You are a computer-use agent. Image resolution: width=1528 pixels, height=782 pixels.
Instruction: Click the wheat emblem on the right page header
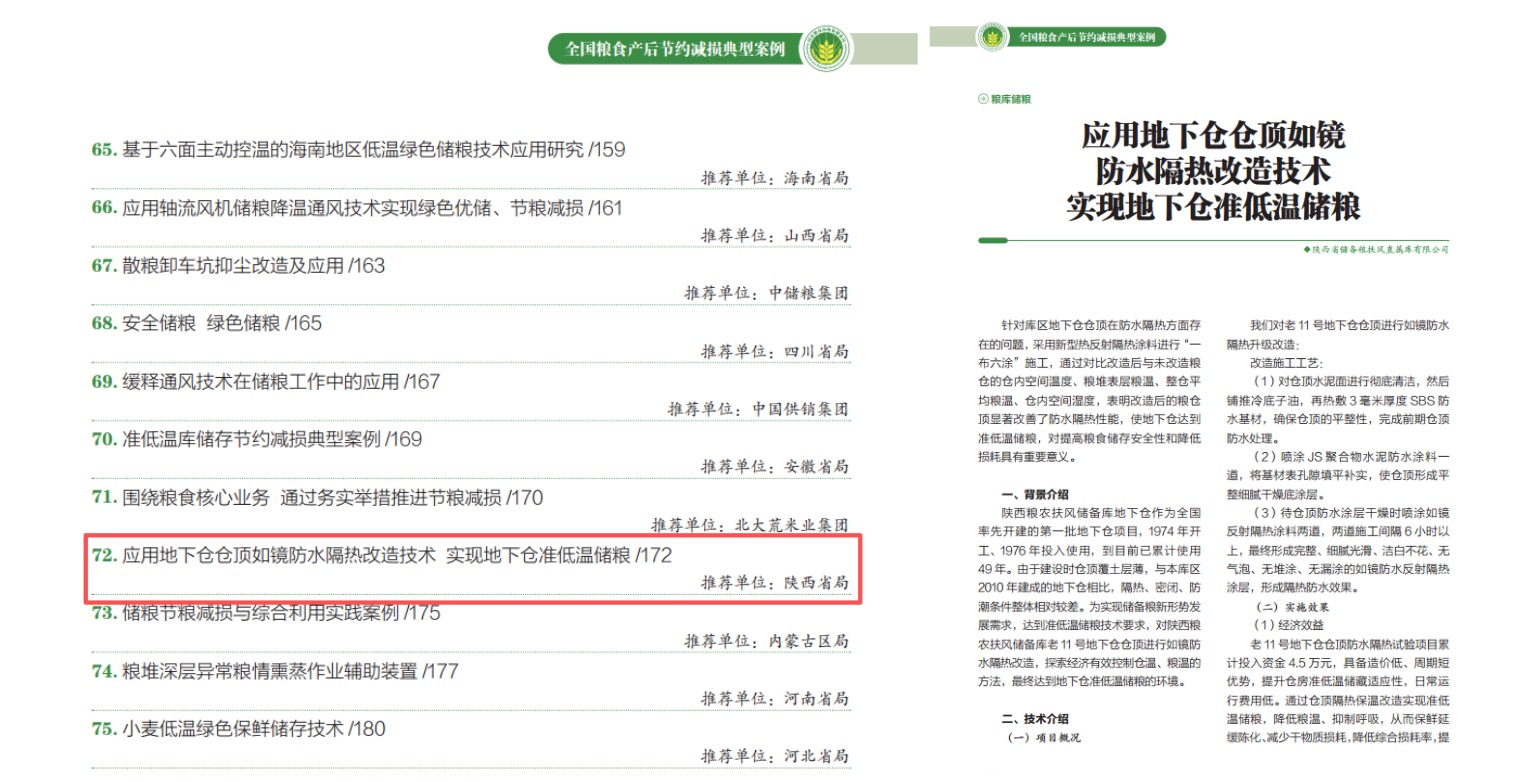[993, 37]
